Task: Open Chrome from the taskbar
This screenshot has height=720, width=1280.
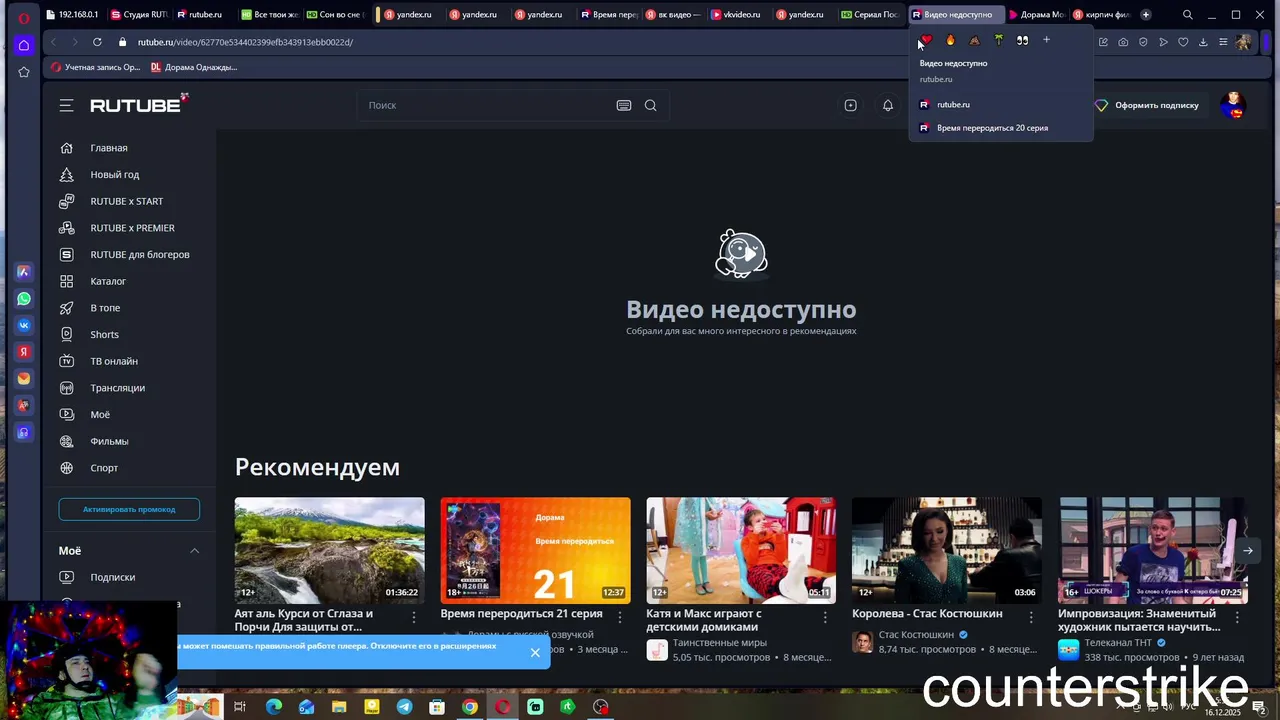Action: pos(470,707)
